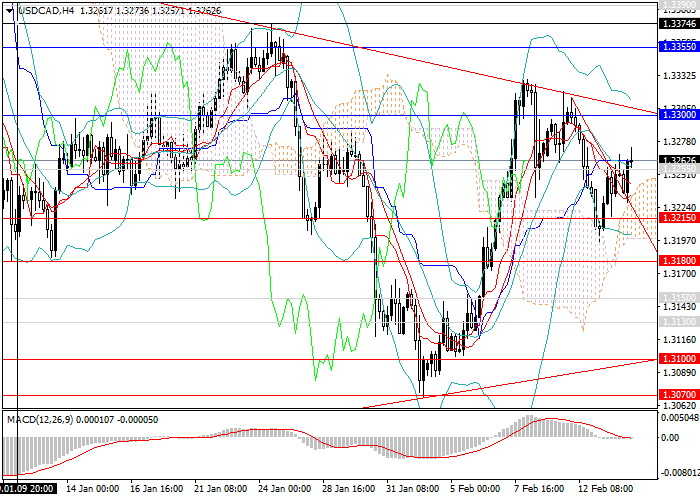Screen dimensions: 700x500
Task: Select the 14 Jan 00:00 date label
Action: click(x=92, y=489)
